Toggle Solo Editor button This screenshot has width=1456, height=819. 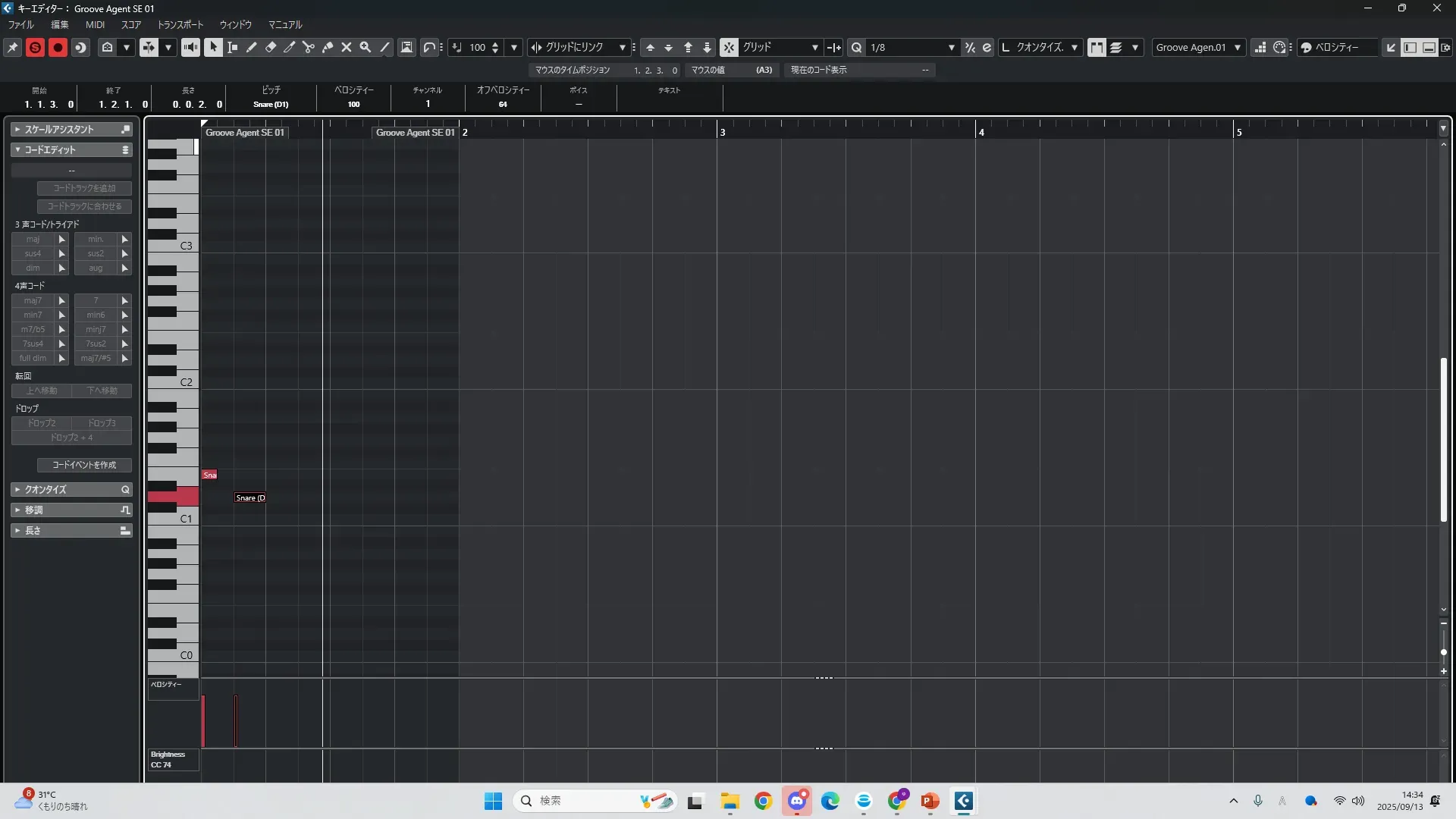(35, 47)
